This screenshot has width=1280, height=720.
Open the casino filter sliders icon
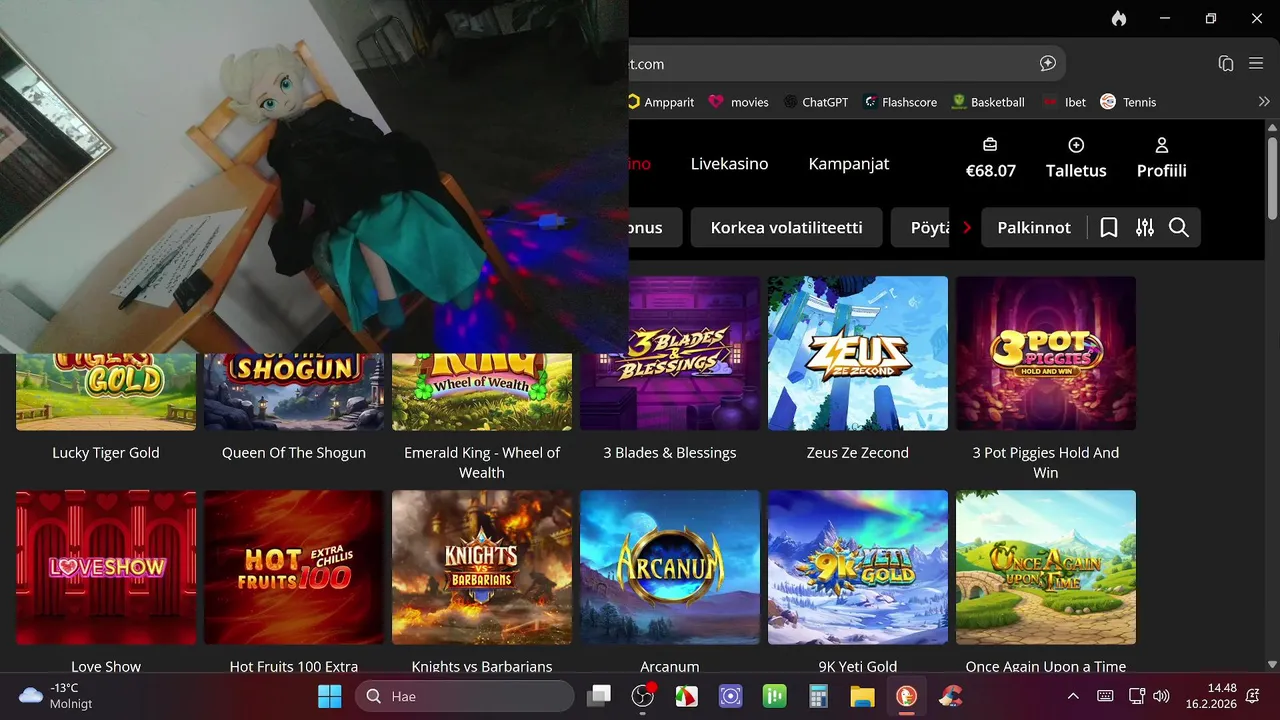pos(1145,228)
